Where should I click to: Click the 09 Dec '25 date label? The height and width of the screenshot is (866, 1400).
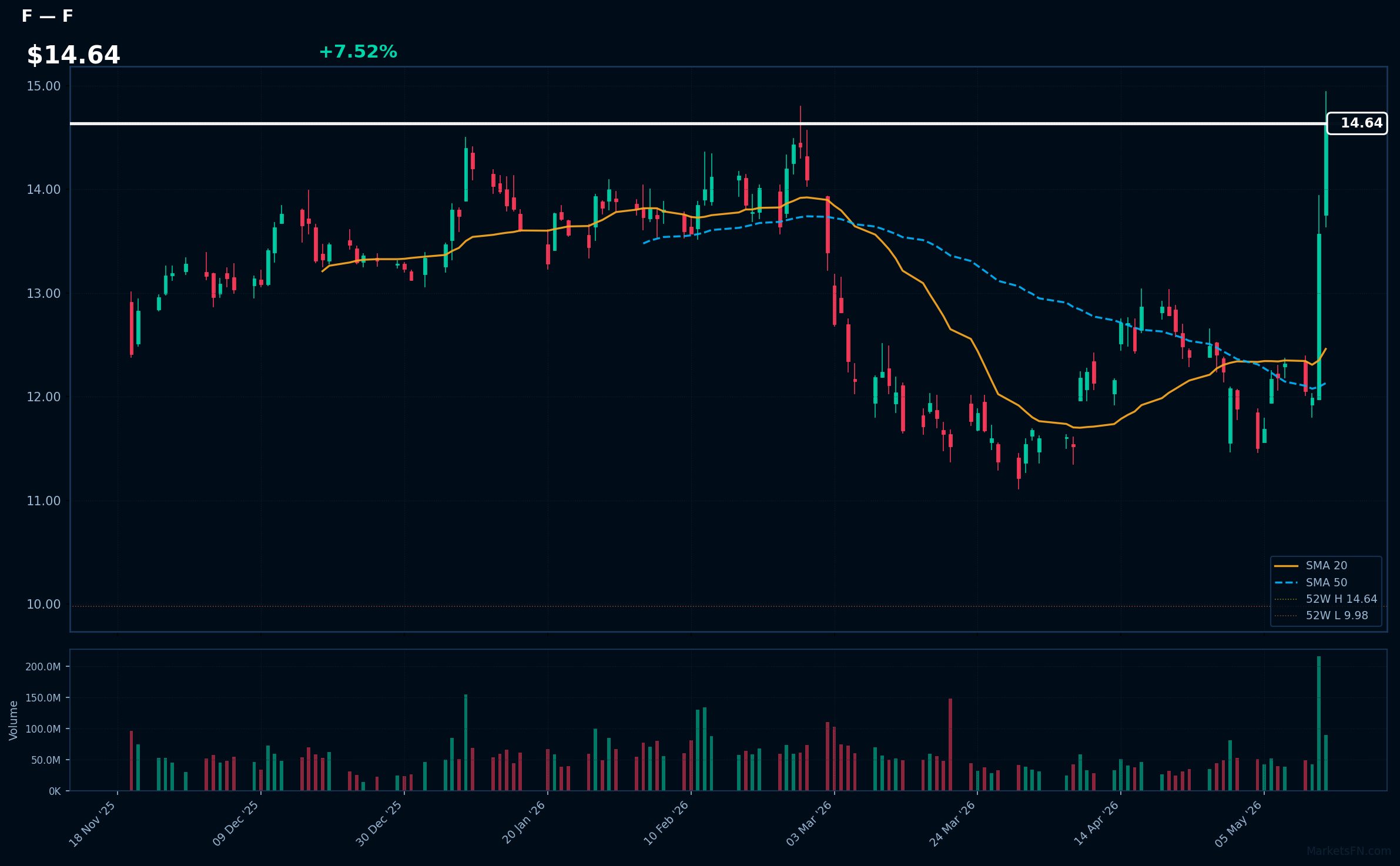pyautogui.click(x=236, y=824)
